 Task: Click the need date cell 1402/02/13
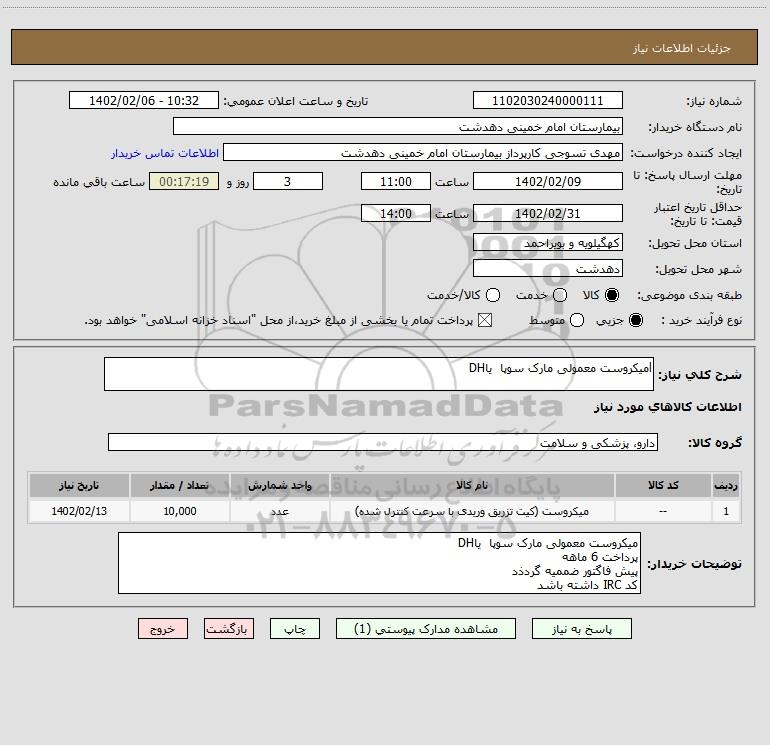point(79,511)
